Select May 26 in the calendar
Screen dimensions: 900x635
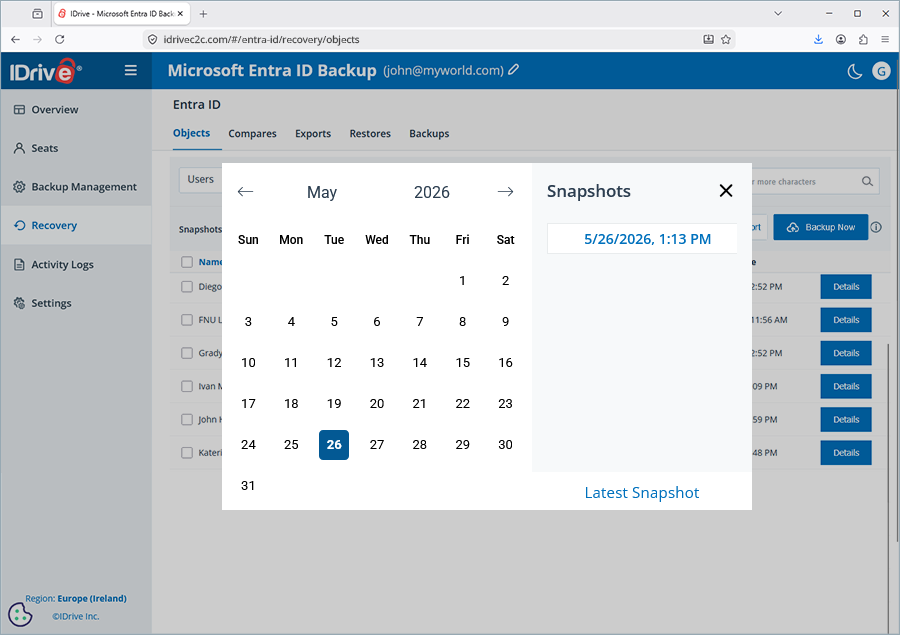pyautogui.click(x=334, y=445)
